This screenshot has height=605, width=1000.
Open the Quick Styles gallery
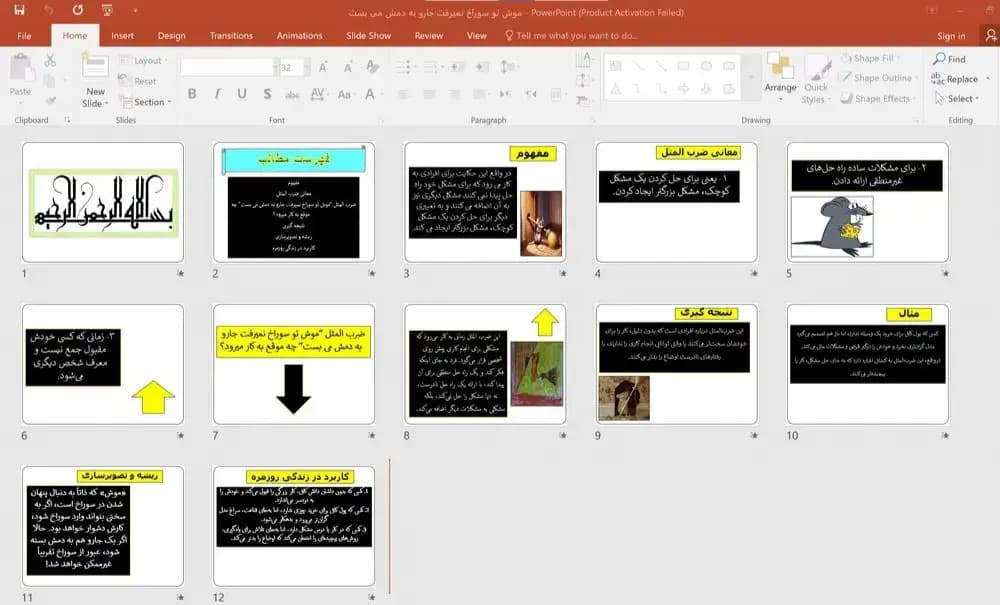(x=816, y=79)
